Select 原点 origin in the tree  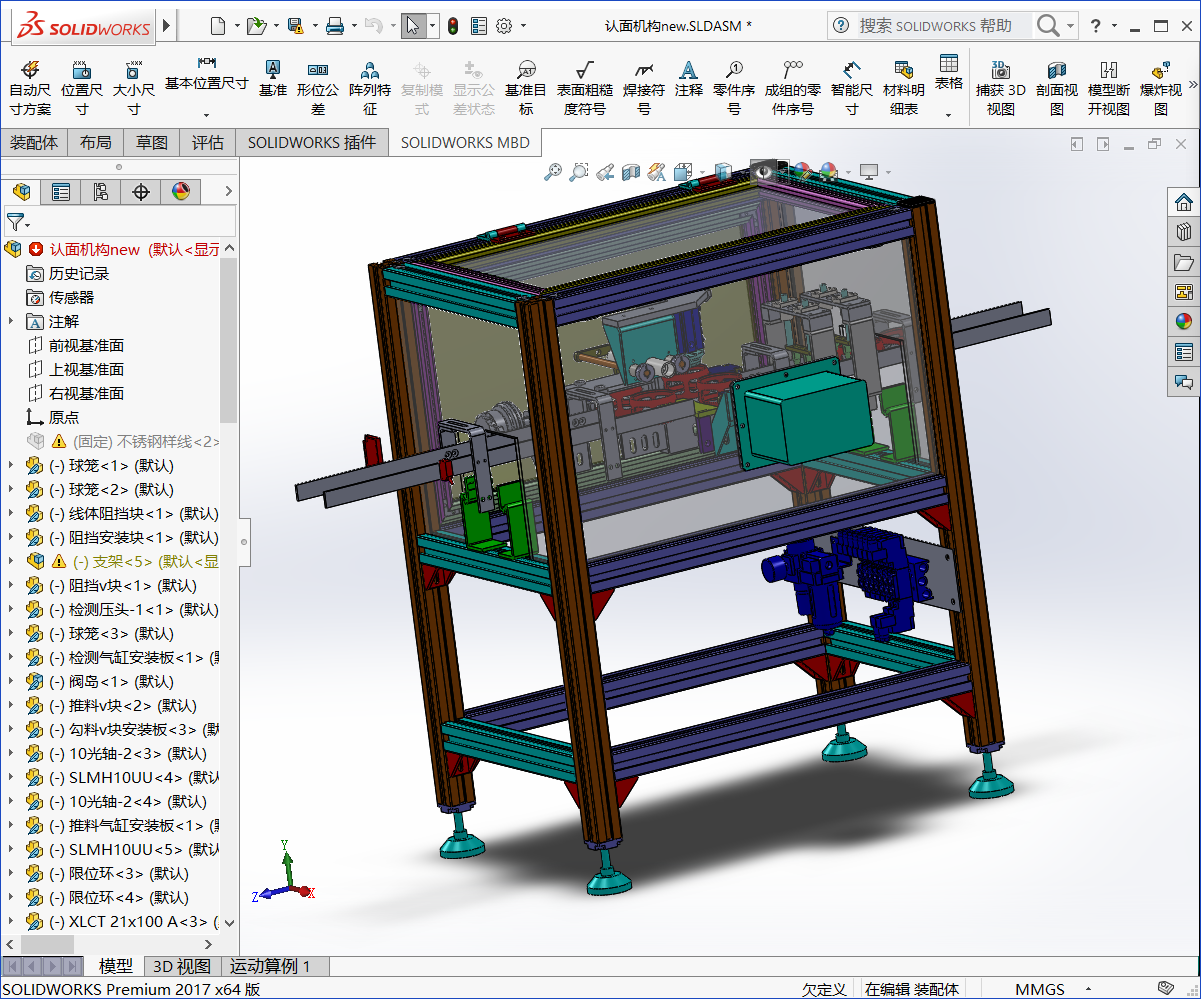click(x=64, y=417)
